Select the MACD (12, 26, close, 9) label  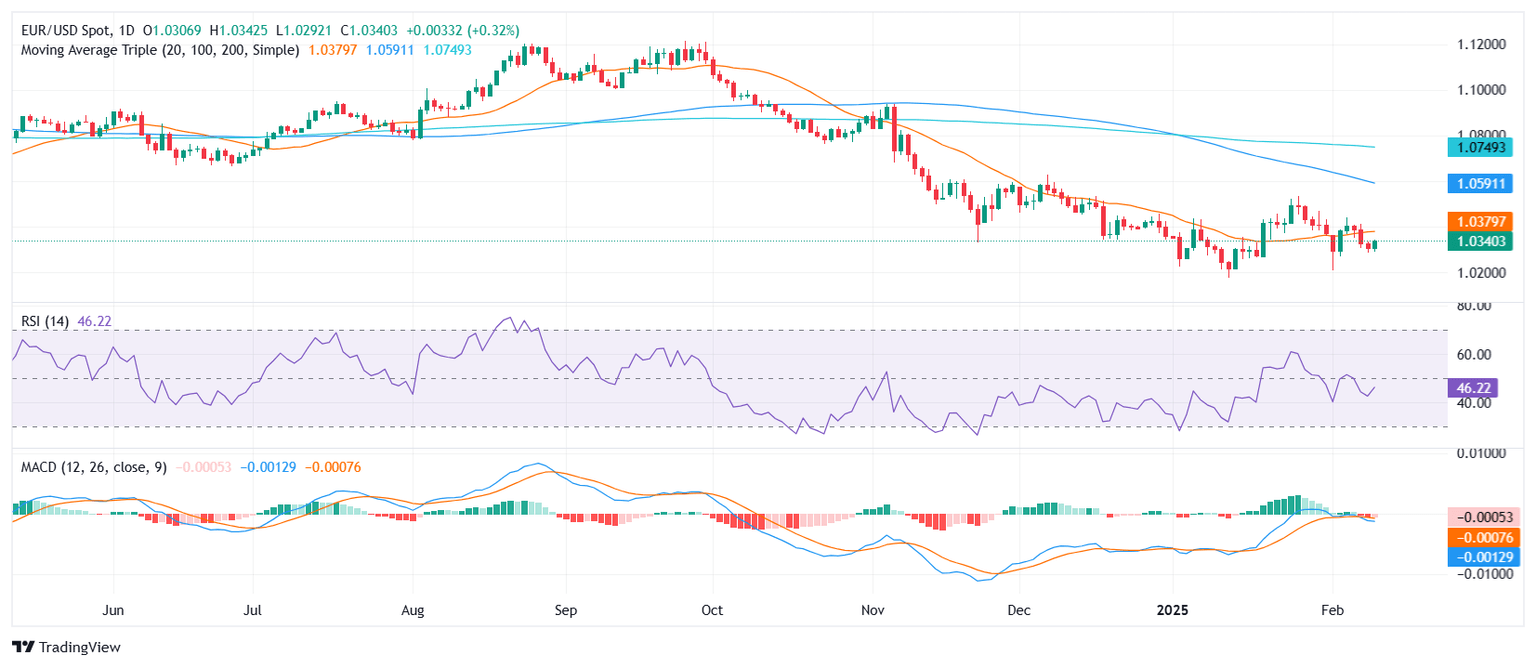coord(95,467)
